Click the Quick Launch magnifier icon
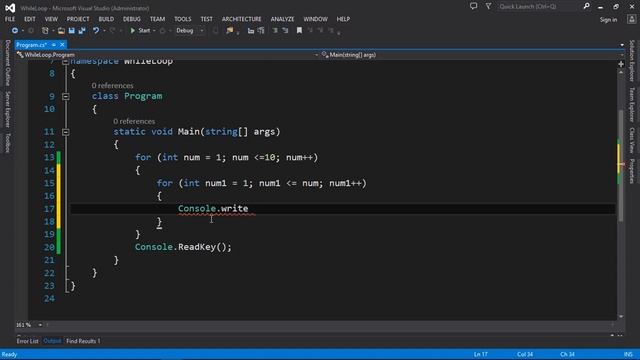Image resolution: width=640 pixels, height=360 pixels. 586,6
